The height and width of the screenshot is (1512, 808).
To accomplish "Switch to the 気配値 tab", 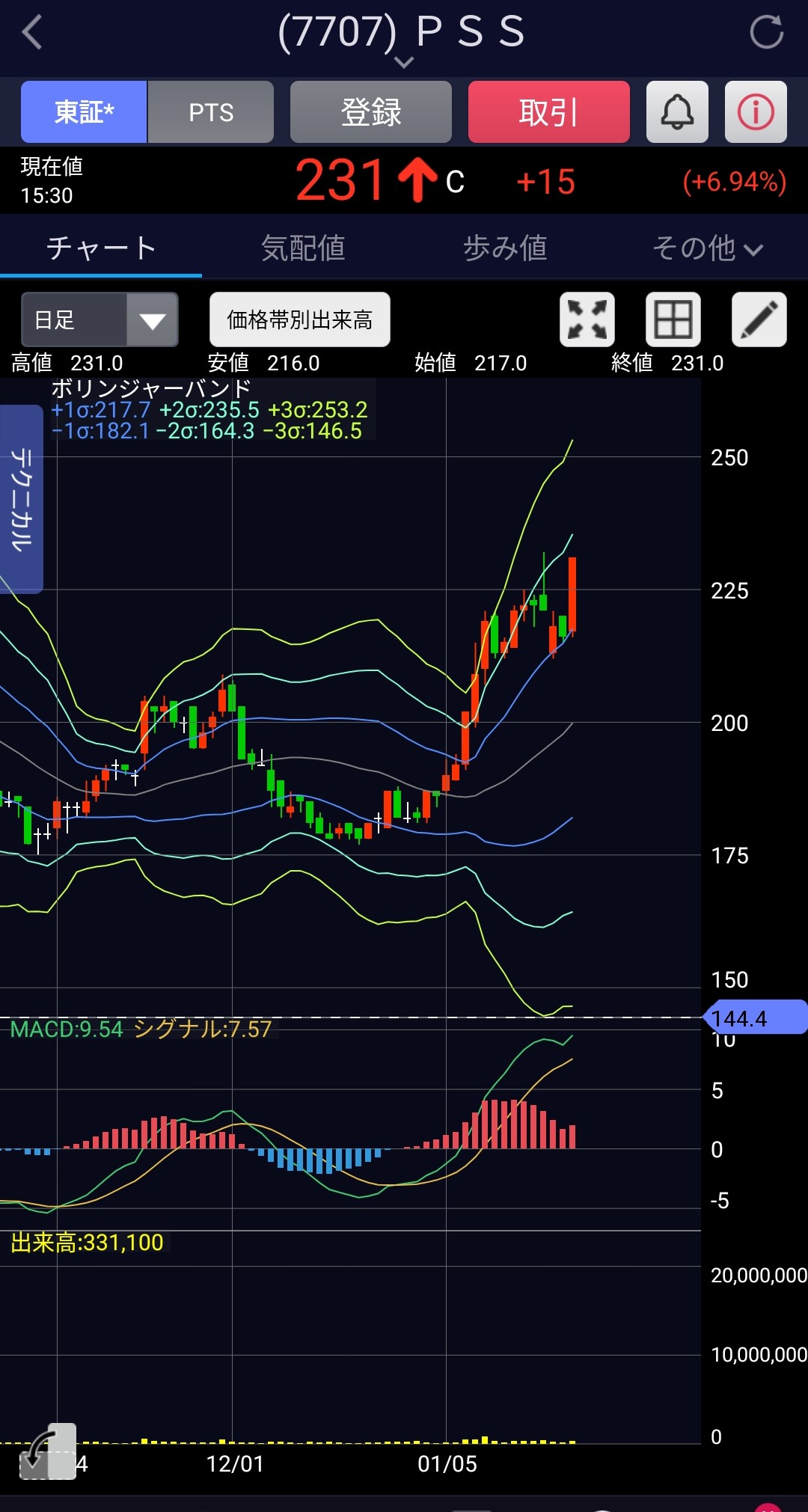I will [x=303, y=248].
